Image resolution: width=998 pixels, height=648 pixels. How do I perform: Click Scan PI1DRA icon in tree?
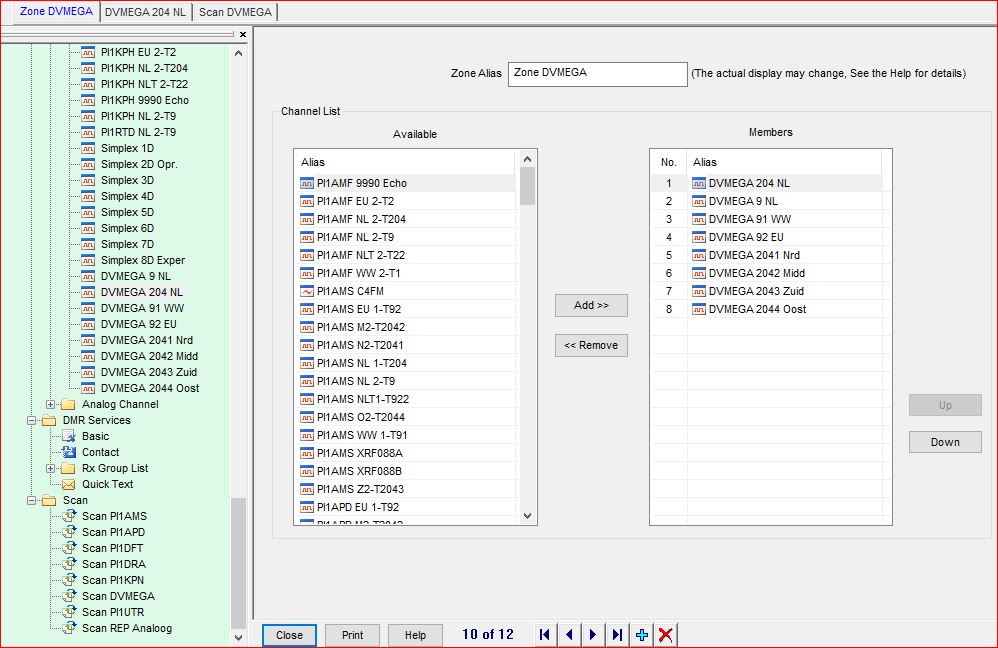69,564
